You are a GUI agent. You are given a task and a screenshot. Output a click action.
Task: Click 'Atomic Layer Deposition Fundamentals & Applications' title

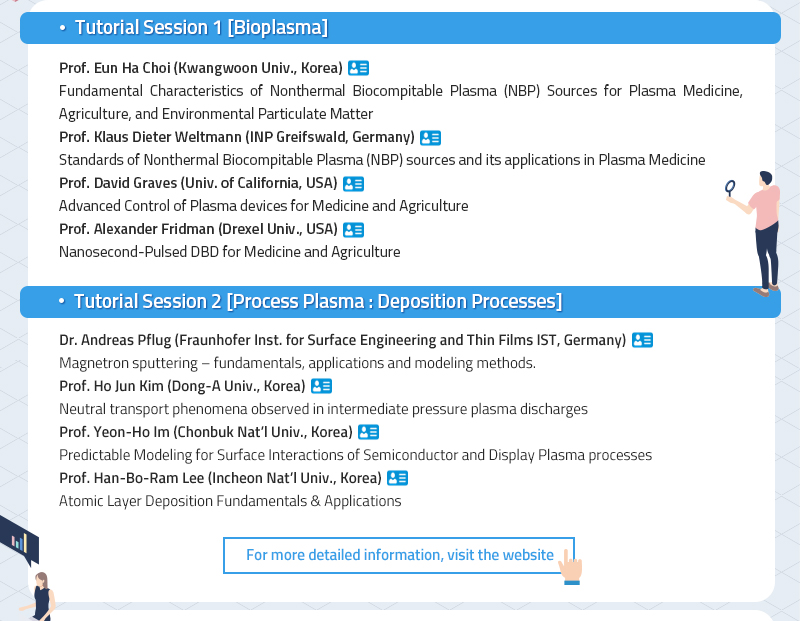point(230,501)
